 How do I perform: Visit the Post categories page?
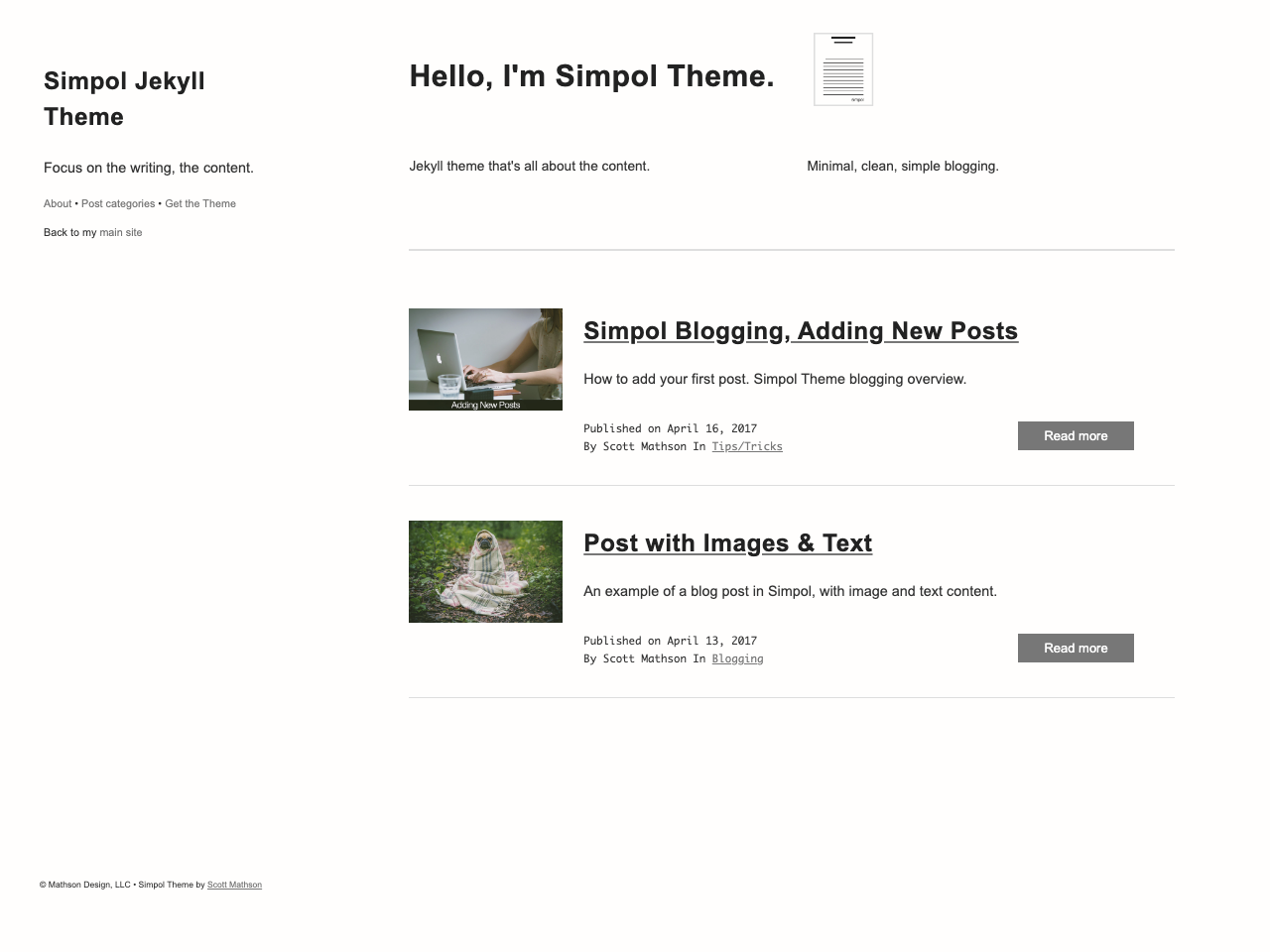point(117,203)
